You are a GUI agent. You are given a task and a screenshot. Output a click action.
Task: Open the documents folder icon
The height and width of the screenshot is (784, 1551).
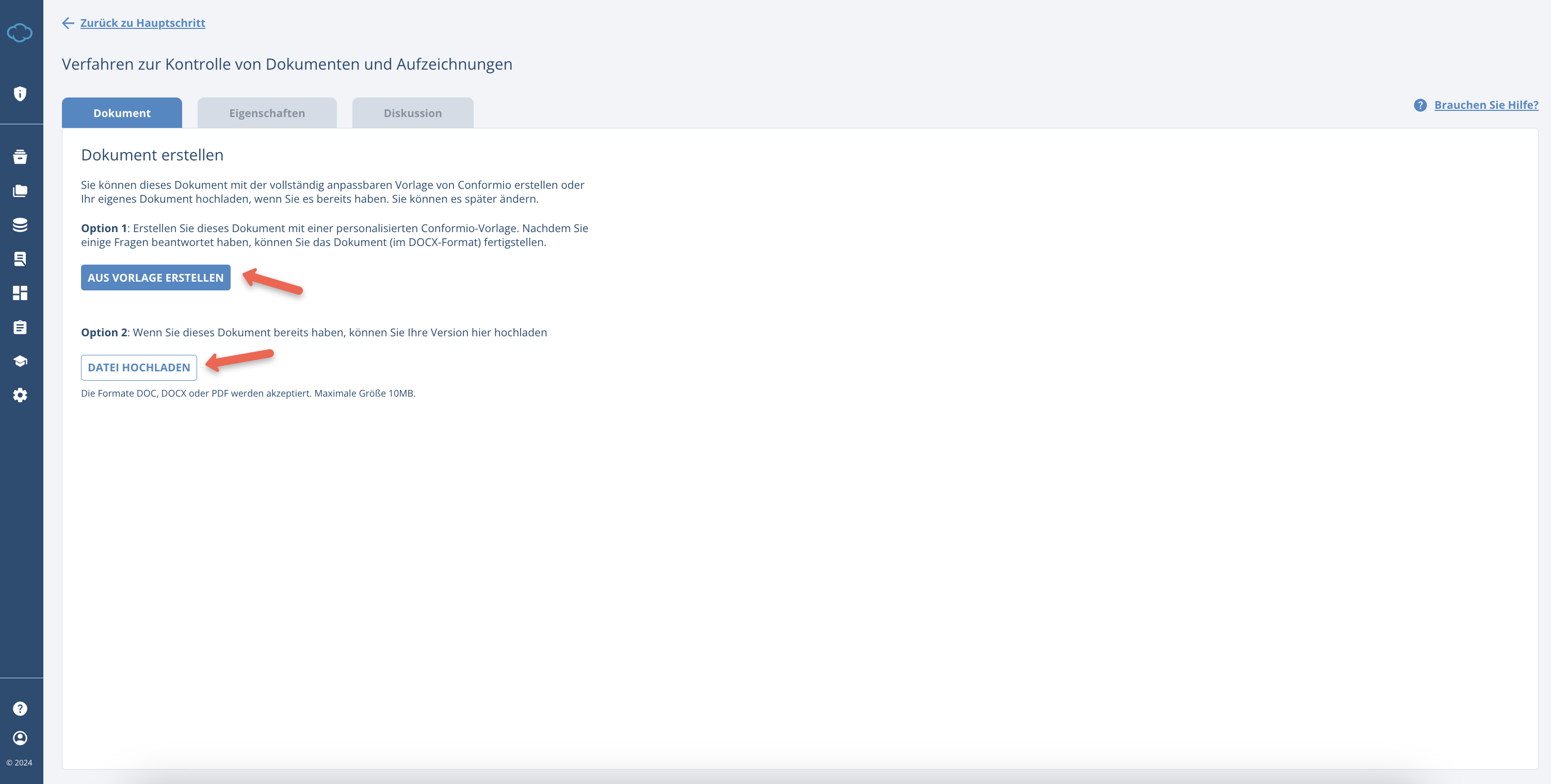(x=20, y=191)
